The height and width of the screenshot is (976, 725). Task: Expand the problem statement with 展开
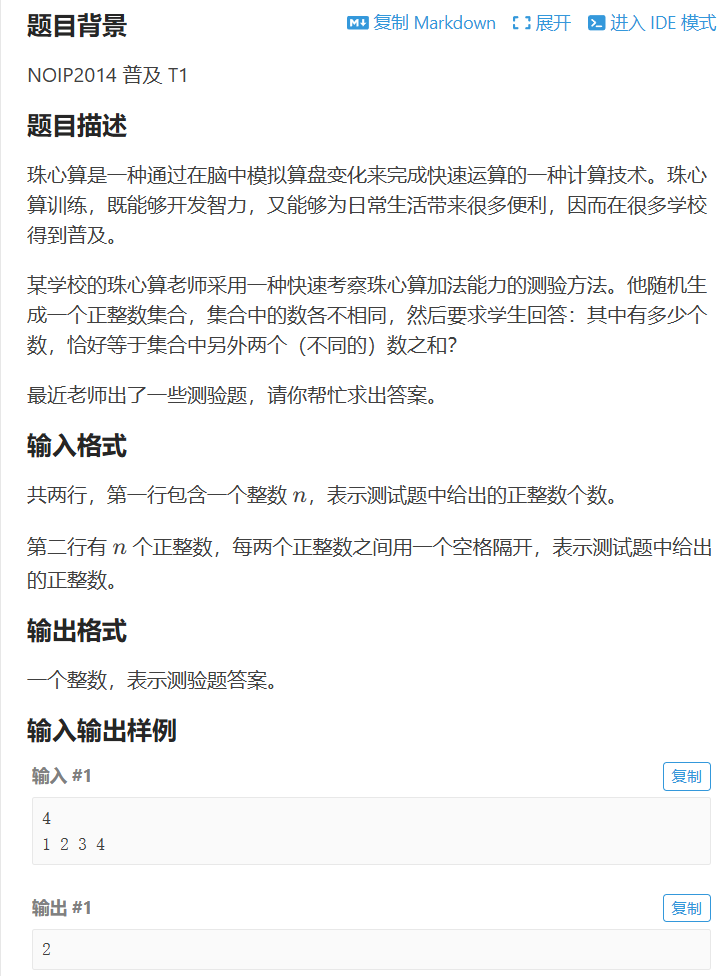coord(541,23)
